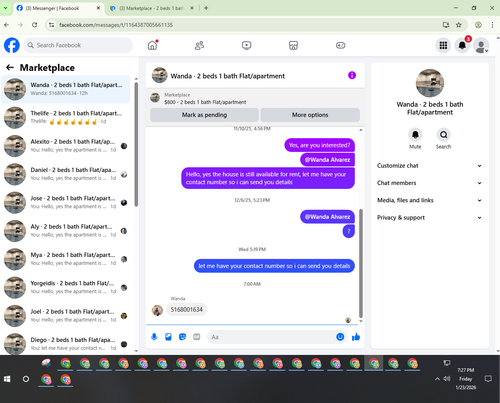
Task: Go back in browser history
Action: click(7, 25)
